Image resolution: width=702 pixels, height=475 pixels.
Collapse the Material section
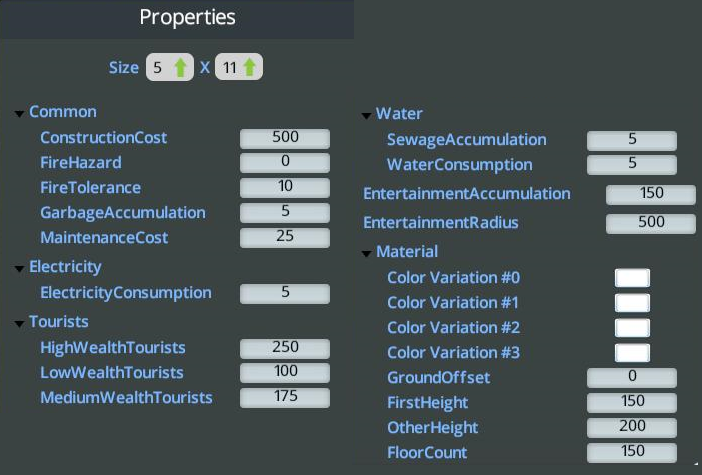click(367, 253)
